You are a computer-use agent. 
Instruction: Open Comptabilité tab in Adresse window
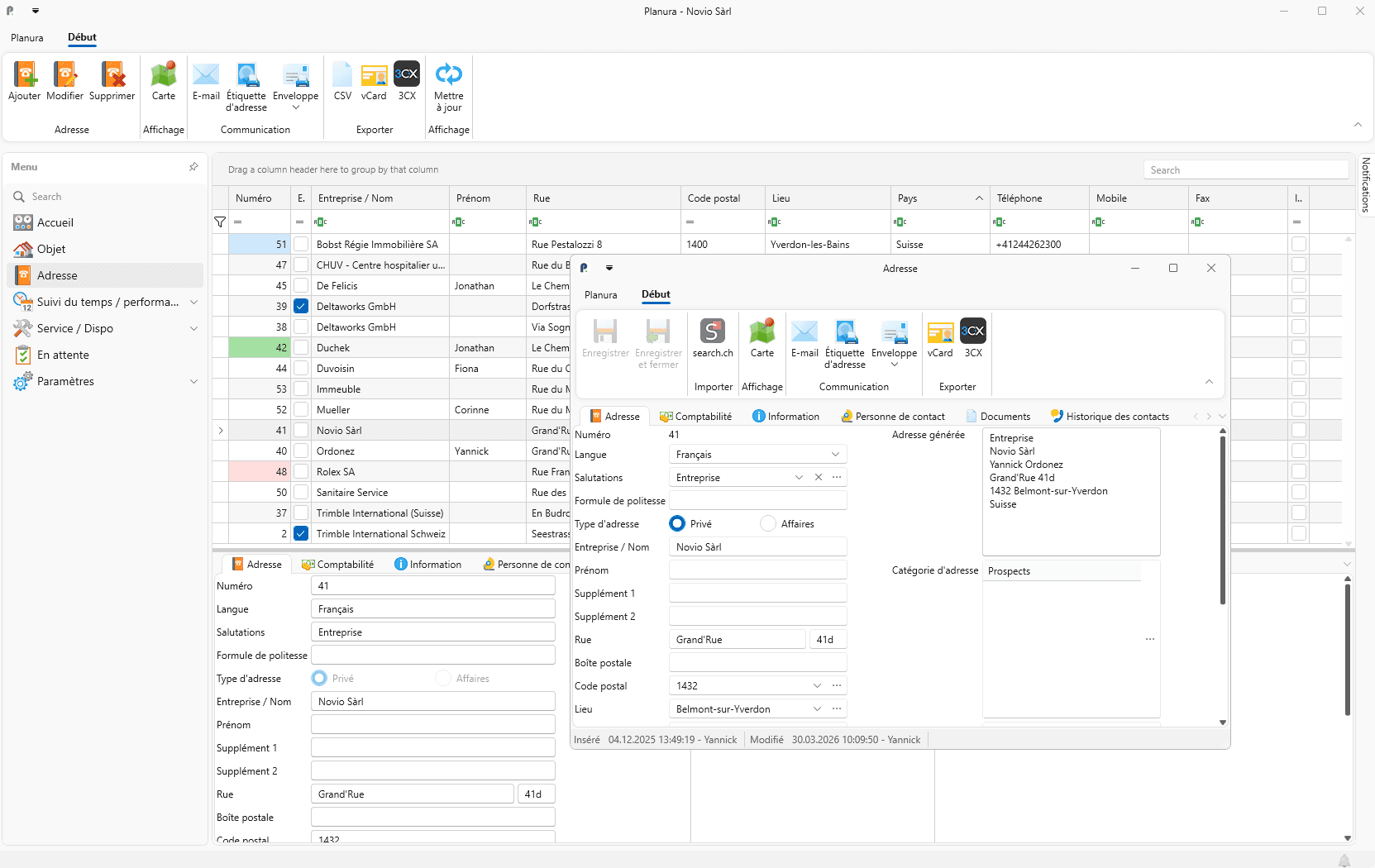pos(695,417)
